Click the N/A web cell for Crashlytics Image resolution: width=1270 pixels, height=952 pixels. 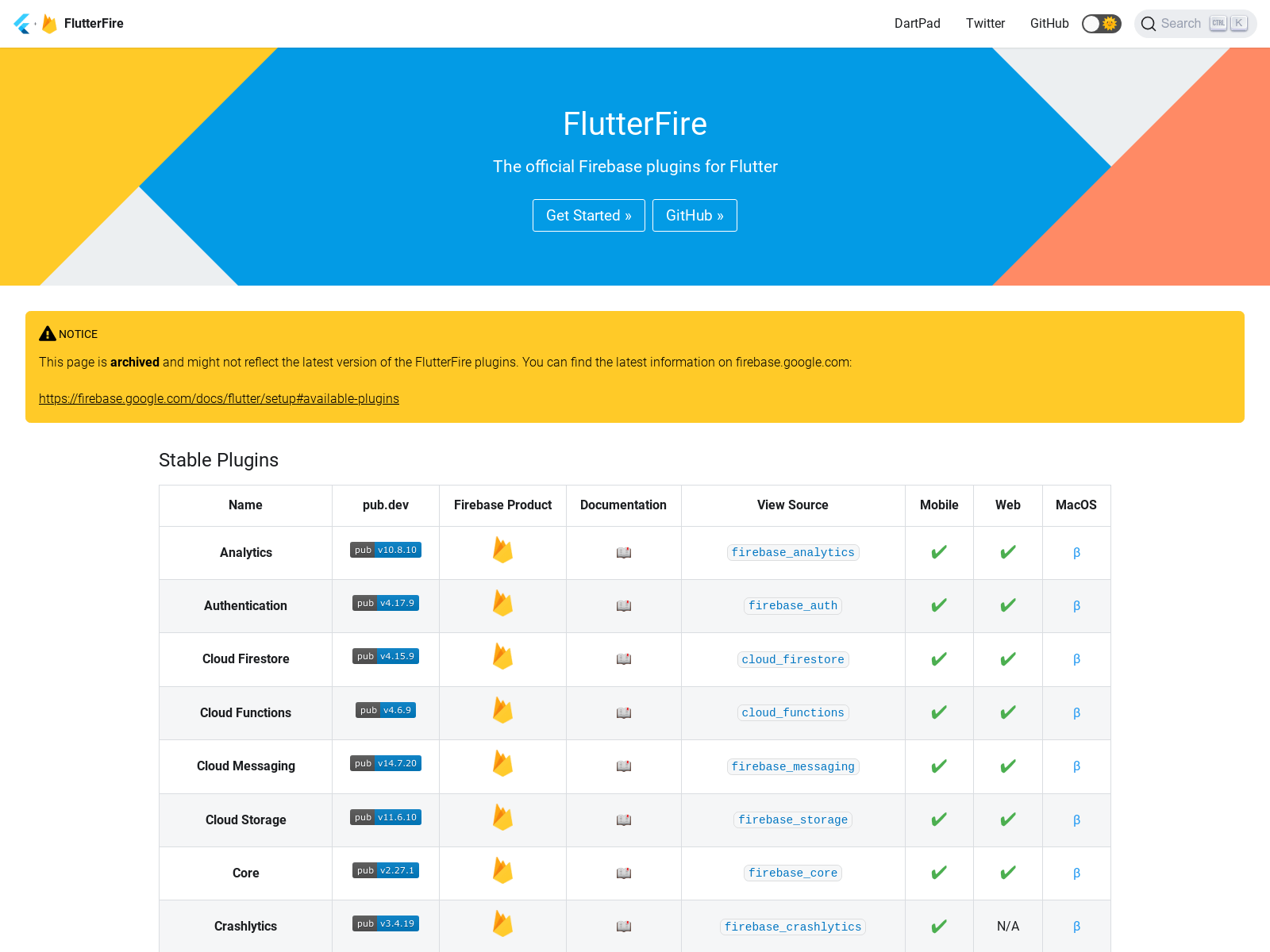[x=1008, y=927]
